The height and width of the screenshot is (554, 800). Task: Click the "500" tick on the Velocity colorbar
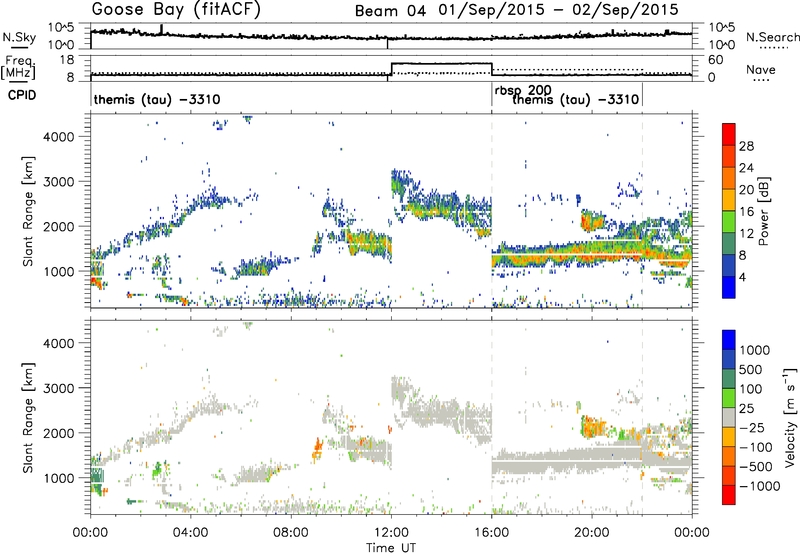point(751,369)
